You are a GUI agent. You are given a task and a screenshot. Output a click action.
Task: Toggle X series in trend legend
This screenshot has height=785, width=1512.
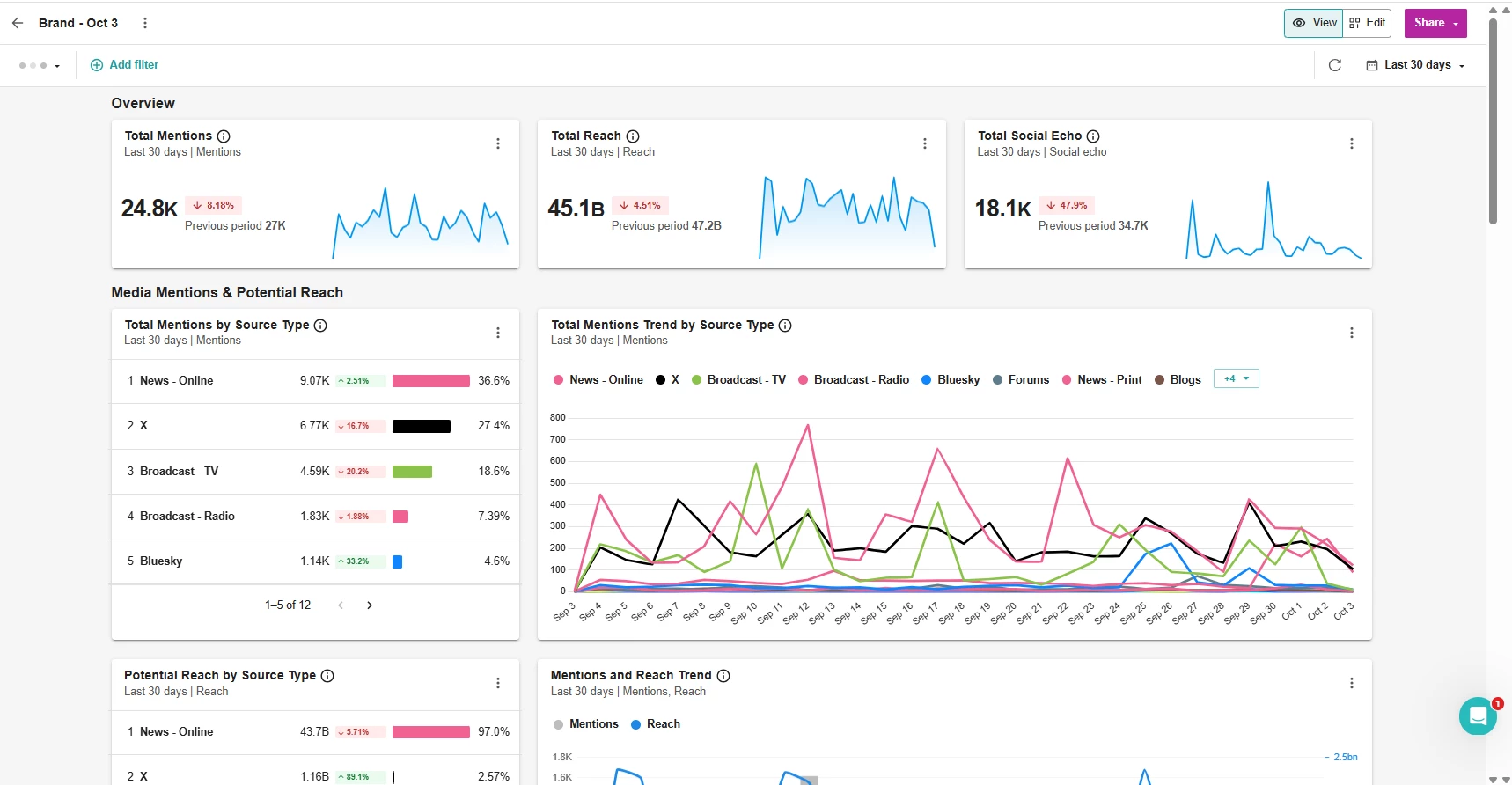668,380
